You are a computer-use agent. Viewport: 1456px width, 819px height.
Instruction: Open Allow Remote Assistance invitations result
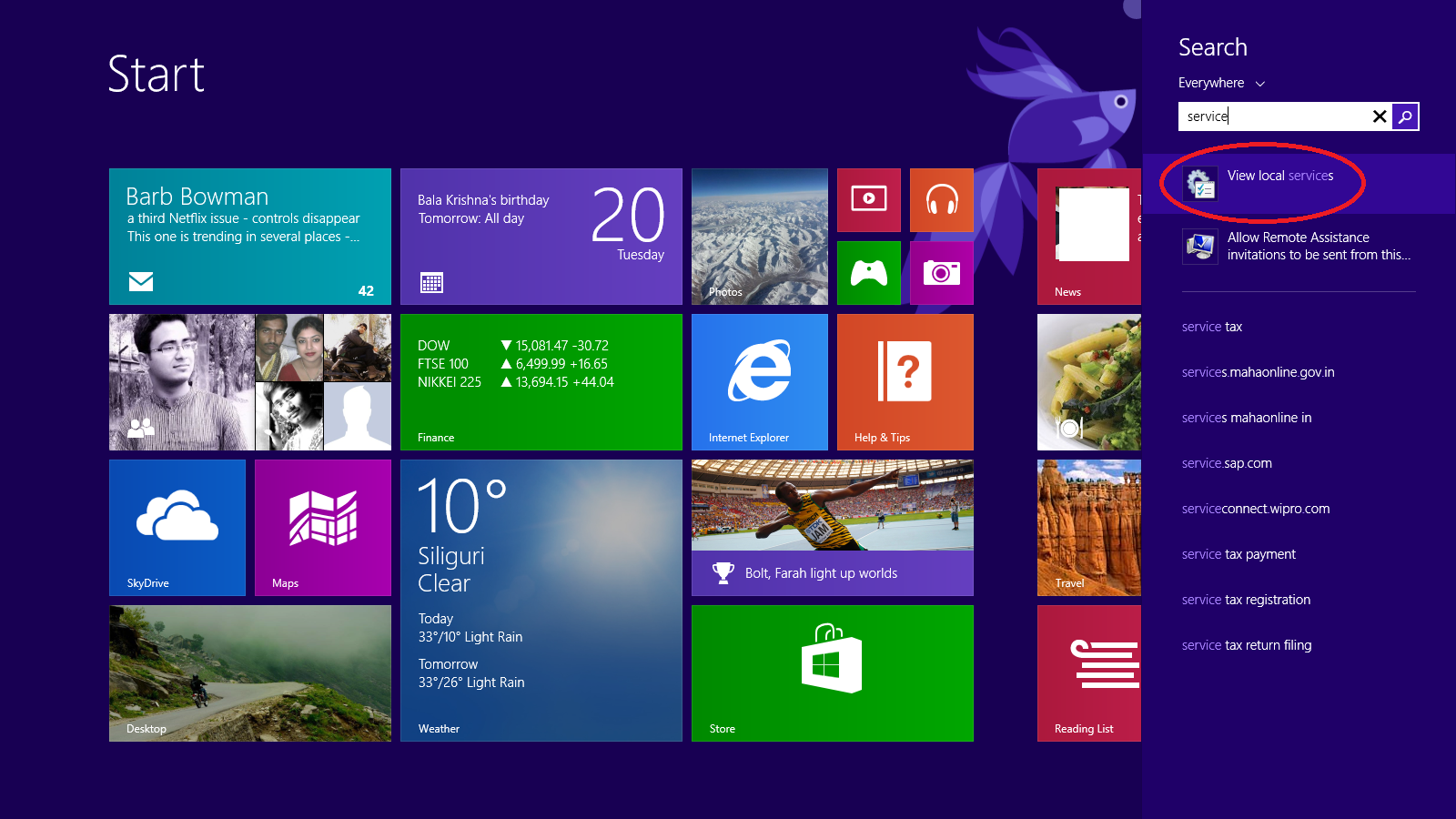pyautogui.click(x=1299, y=246)
